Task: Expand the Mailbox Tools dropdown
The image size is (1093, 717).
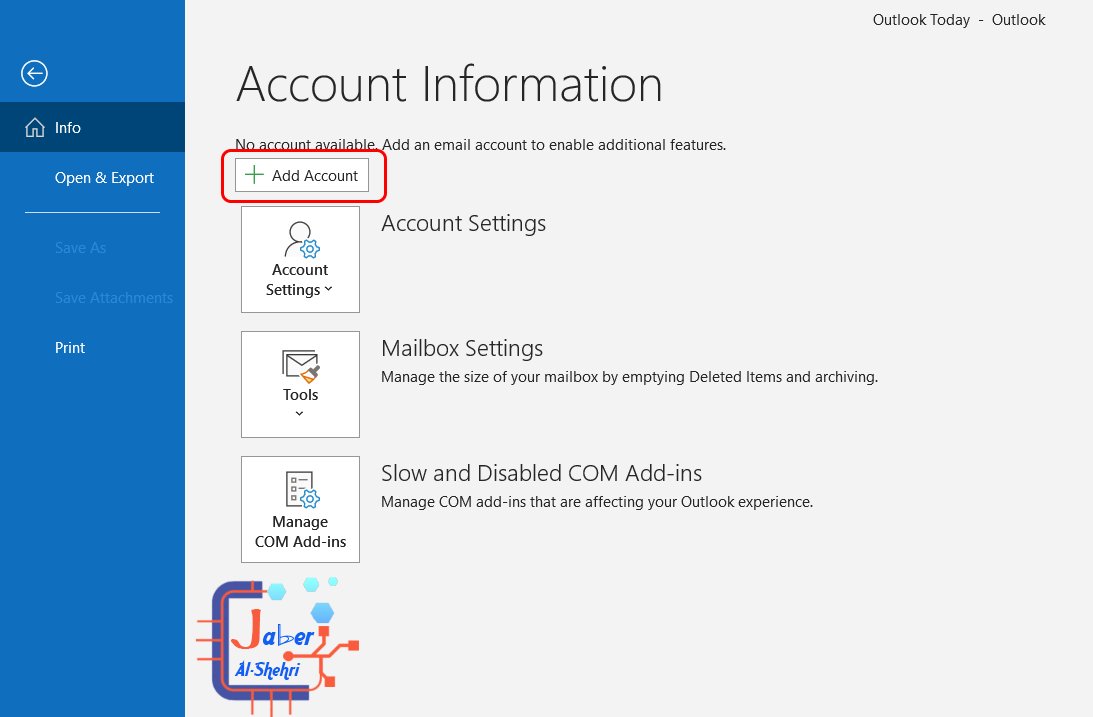Action: 300,385
